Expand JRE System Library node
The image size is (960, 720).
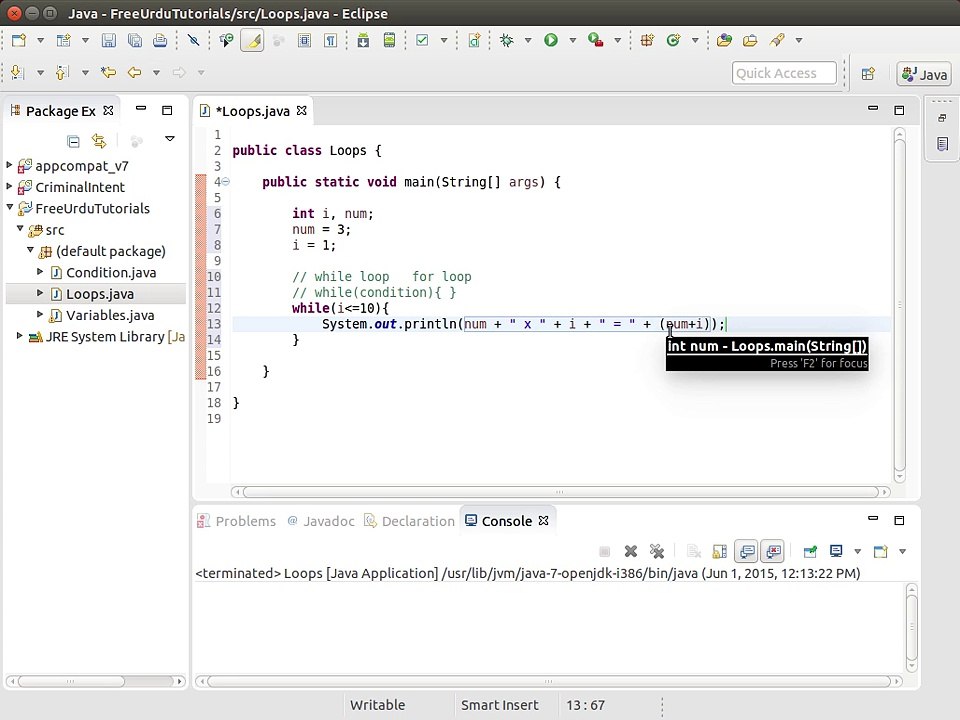(x=20, y=336)
